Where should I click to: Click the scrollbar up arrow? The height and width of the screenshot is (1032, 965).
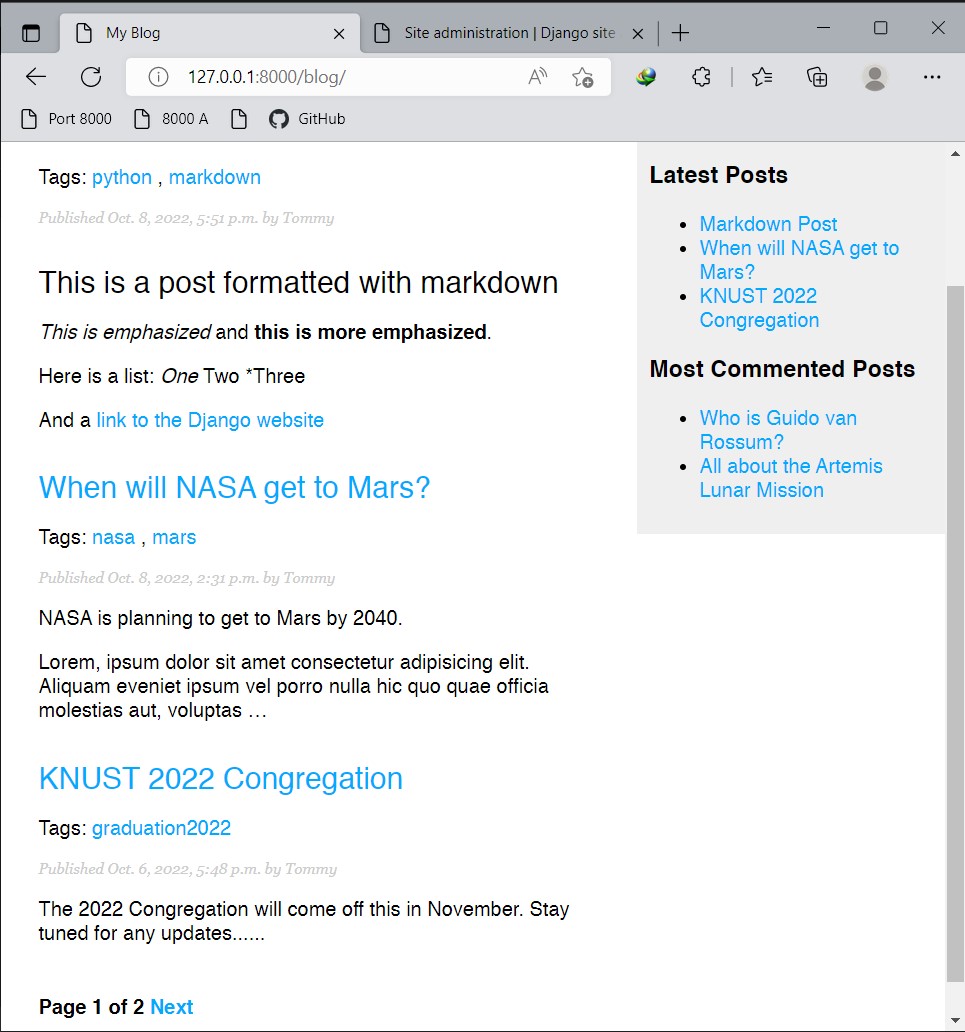pyautogui.click(x=955, y=154)
